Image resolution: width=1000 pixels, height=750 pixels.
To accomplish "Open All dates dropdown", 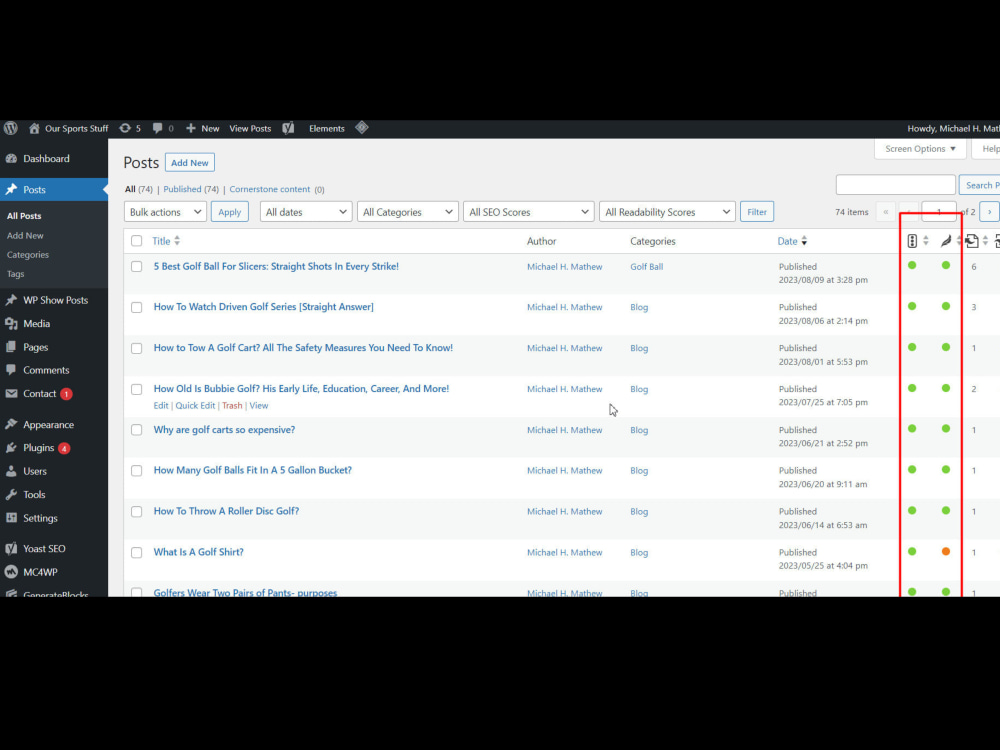I will coord(306,212).
